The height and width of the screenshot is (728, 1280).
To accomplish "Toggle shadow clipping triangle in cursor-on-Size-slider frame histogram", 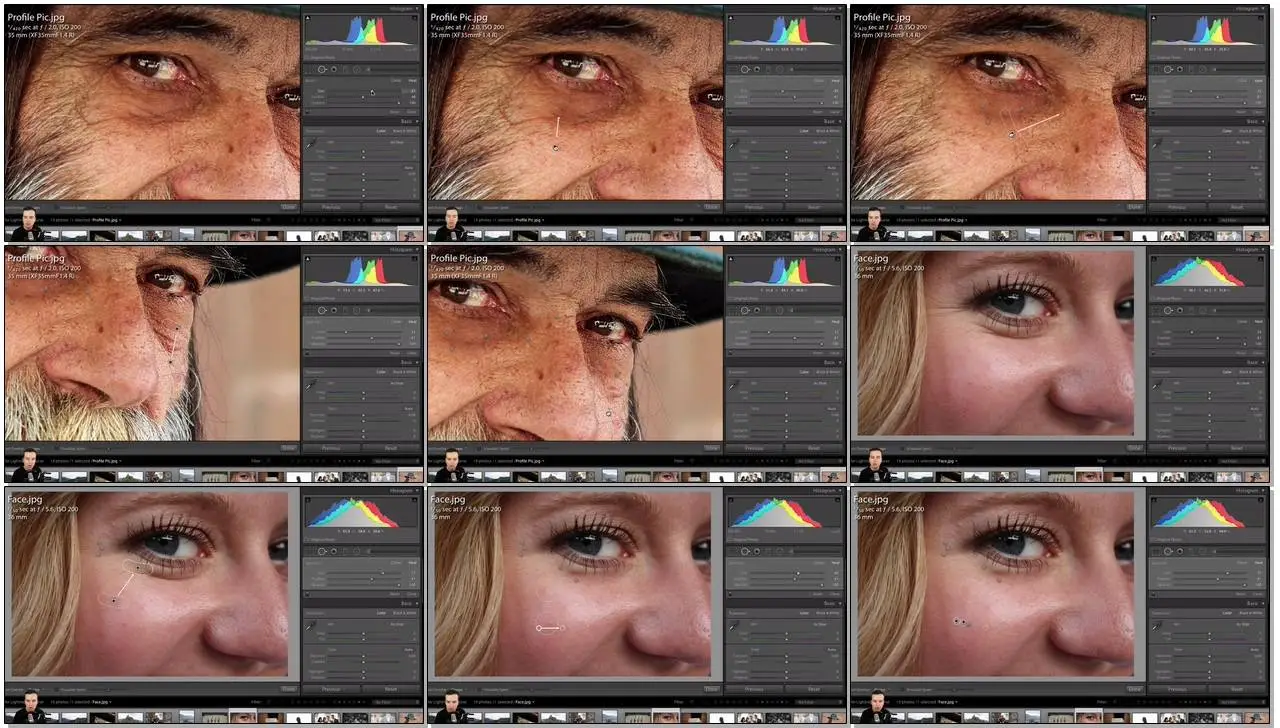I will click(307, 17).
